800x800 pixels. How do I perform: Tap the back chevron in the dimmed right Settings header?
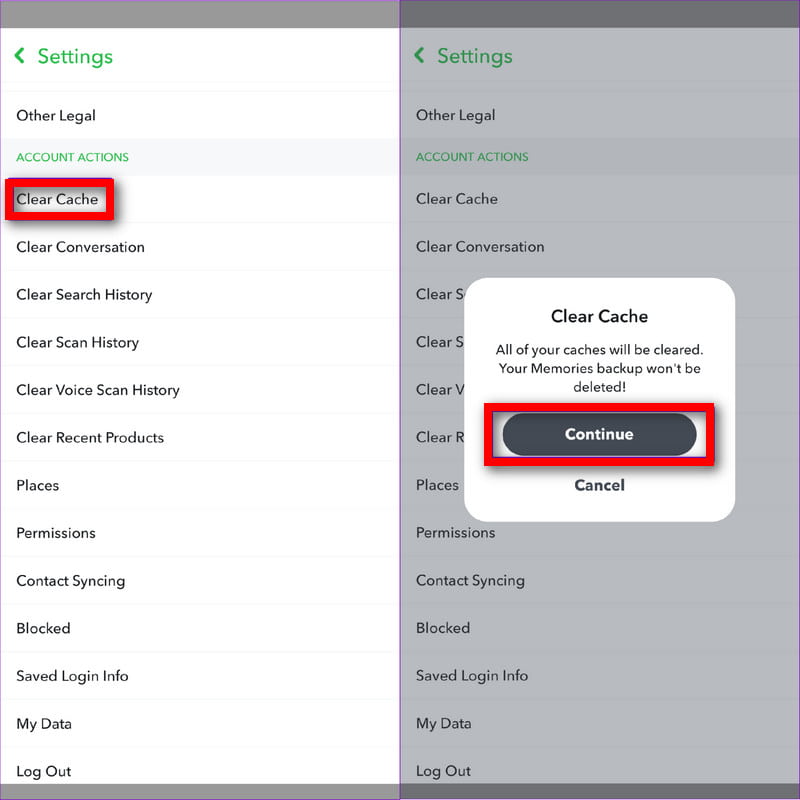pos(420,57)
